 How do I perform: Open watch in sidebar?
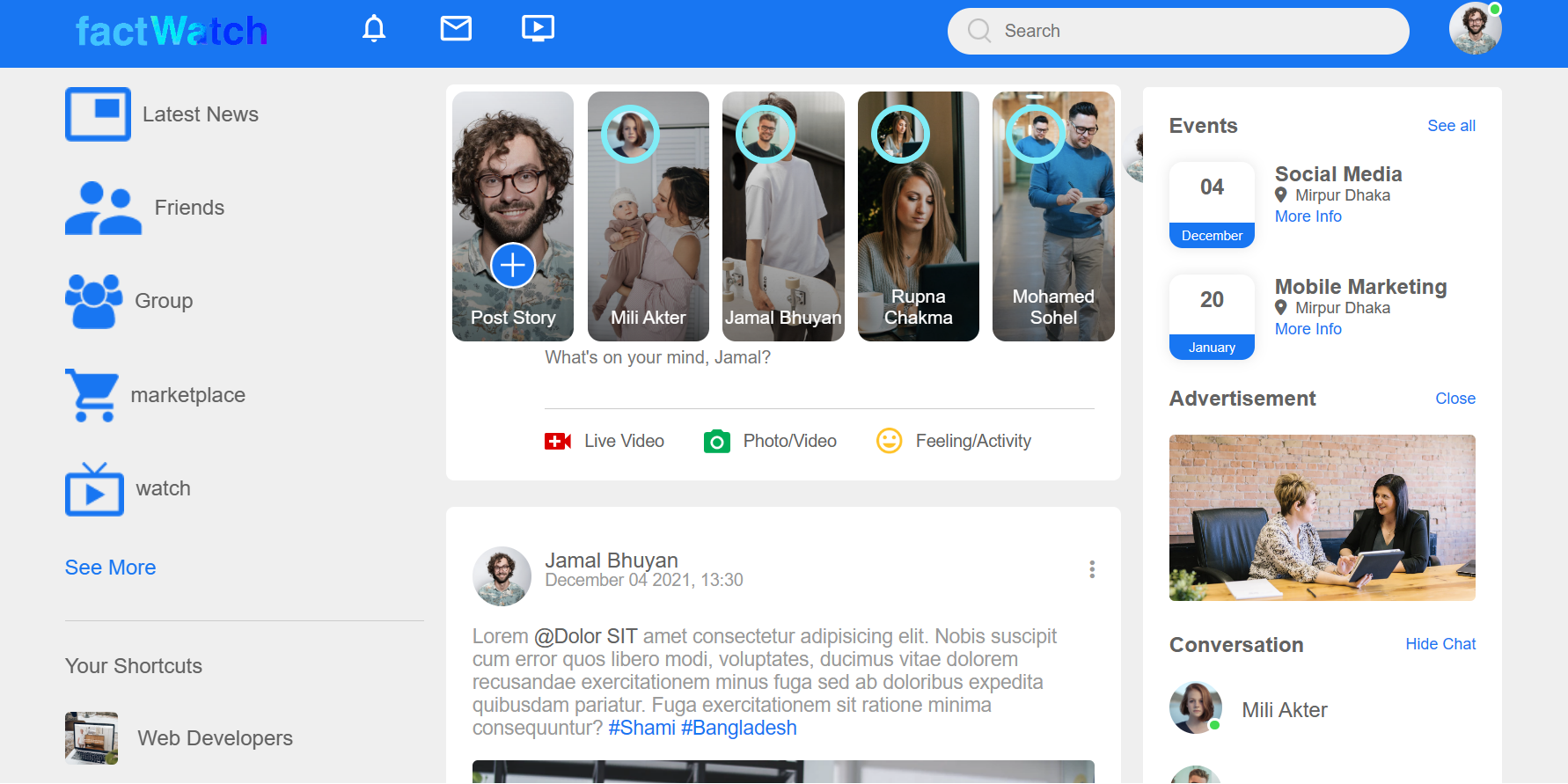coord(164,488)
